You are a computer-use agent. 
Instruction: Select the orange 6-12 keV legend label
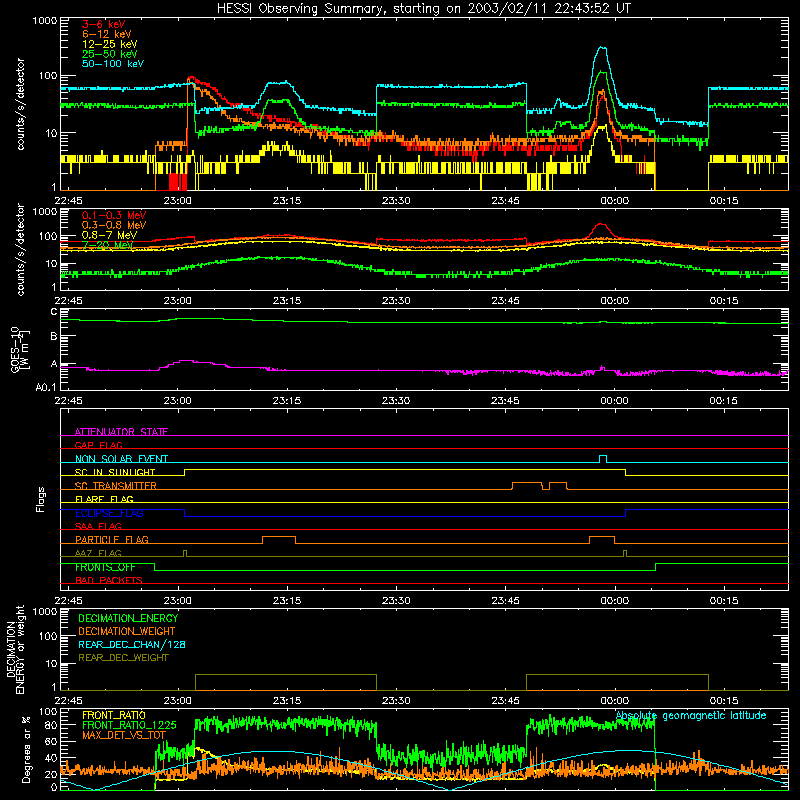(107, 34)
